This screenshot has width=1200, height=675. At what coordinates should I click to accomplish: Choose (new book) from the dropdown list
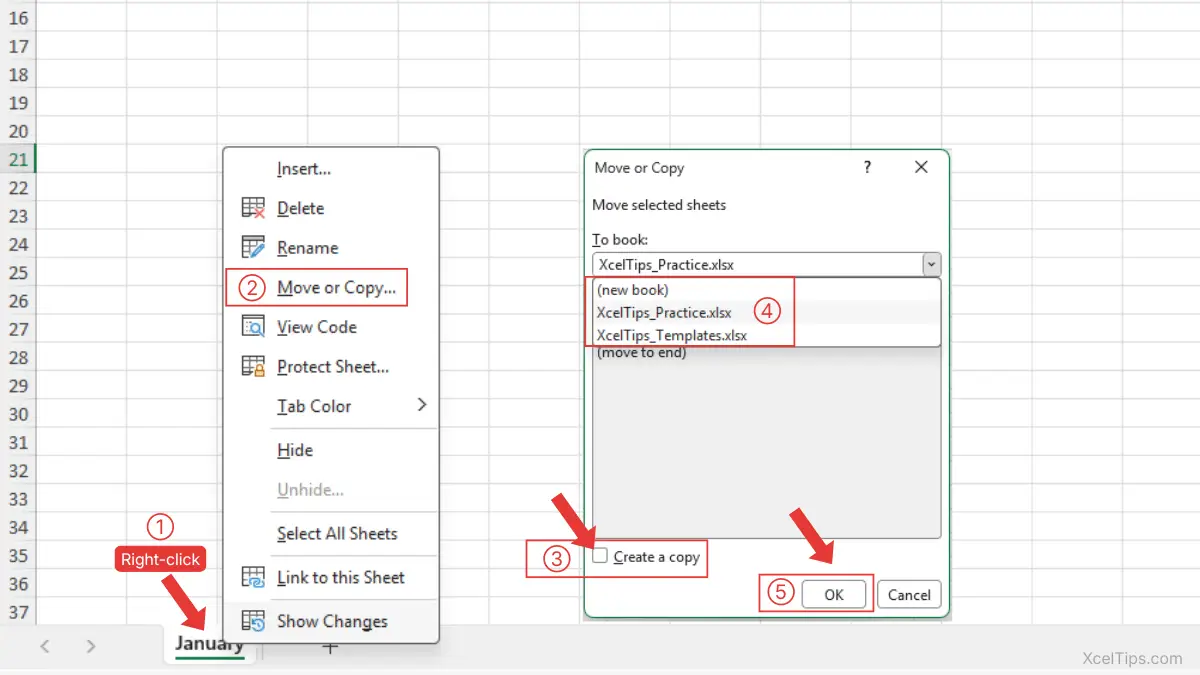point(633,290)
